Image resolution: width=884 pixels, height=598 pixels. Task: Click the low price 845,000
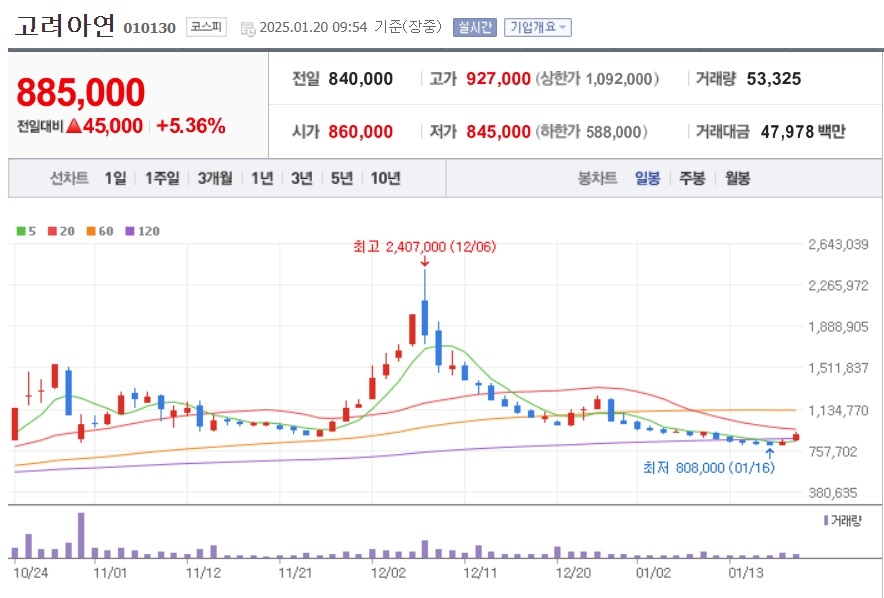[498, 132]
